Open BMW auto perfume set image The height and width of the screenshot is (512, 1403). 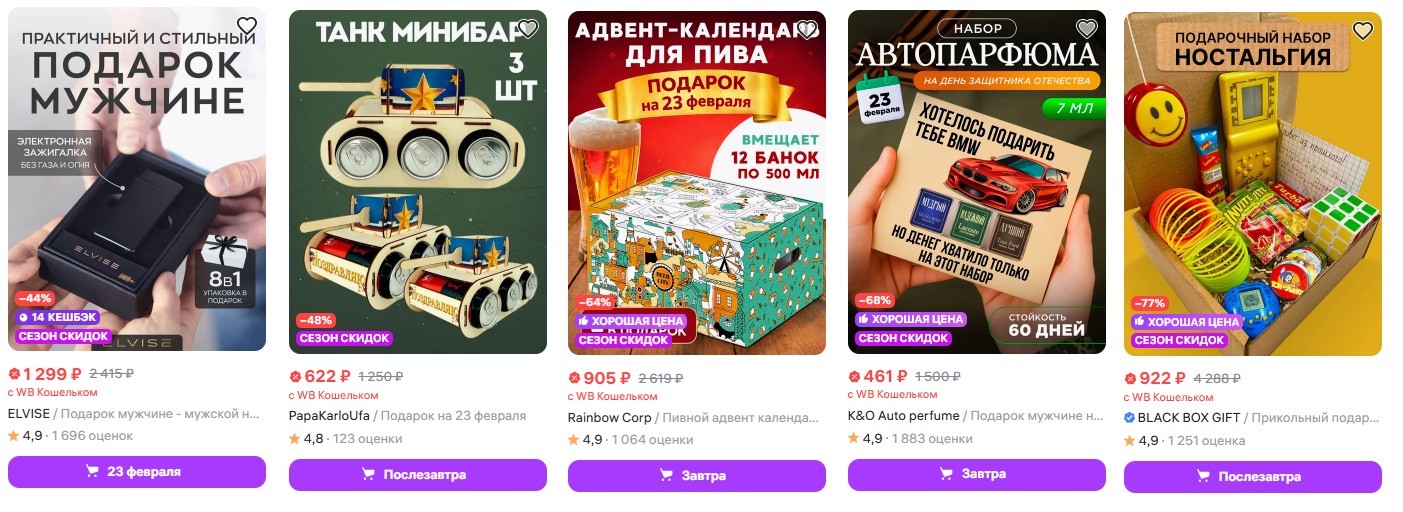[977, 182]
